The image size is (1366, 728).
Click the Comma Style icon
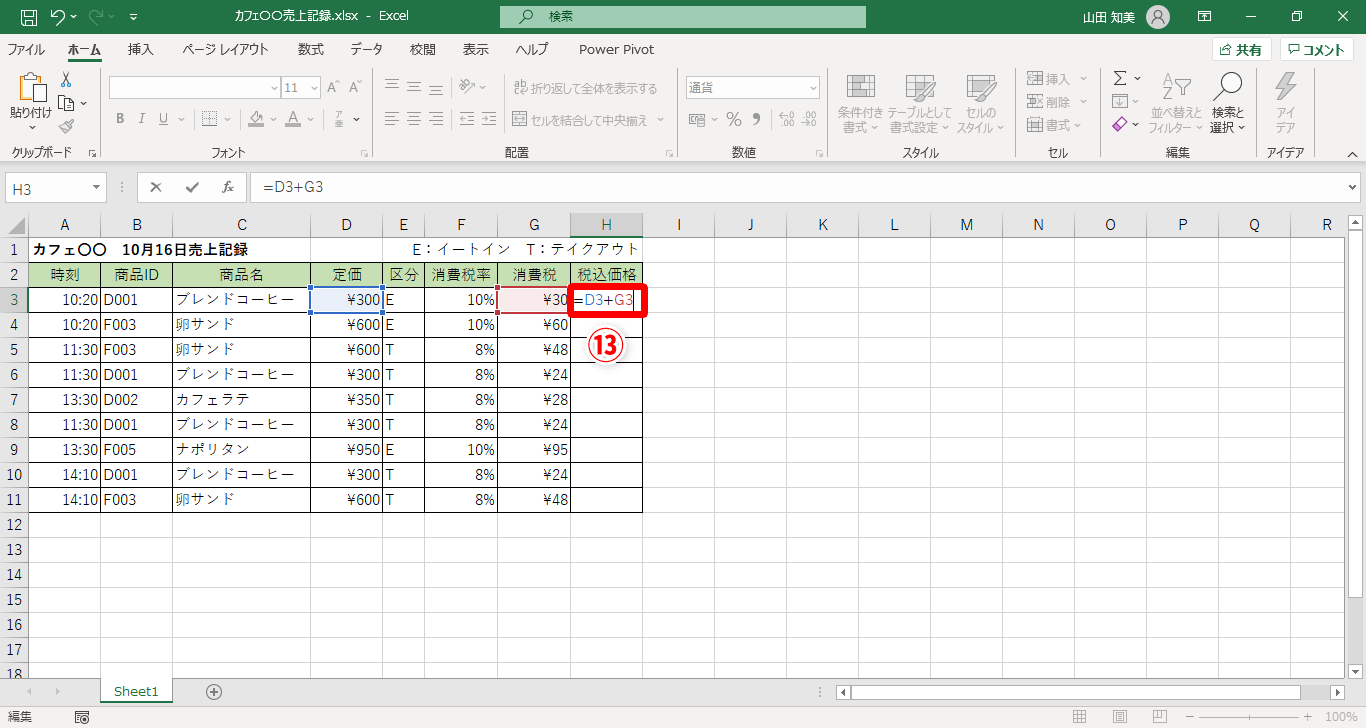click(755, 120)
